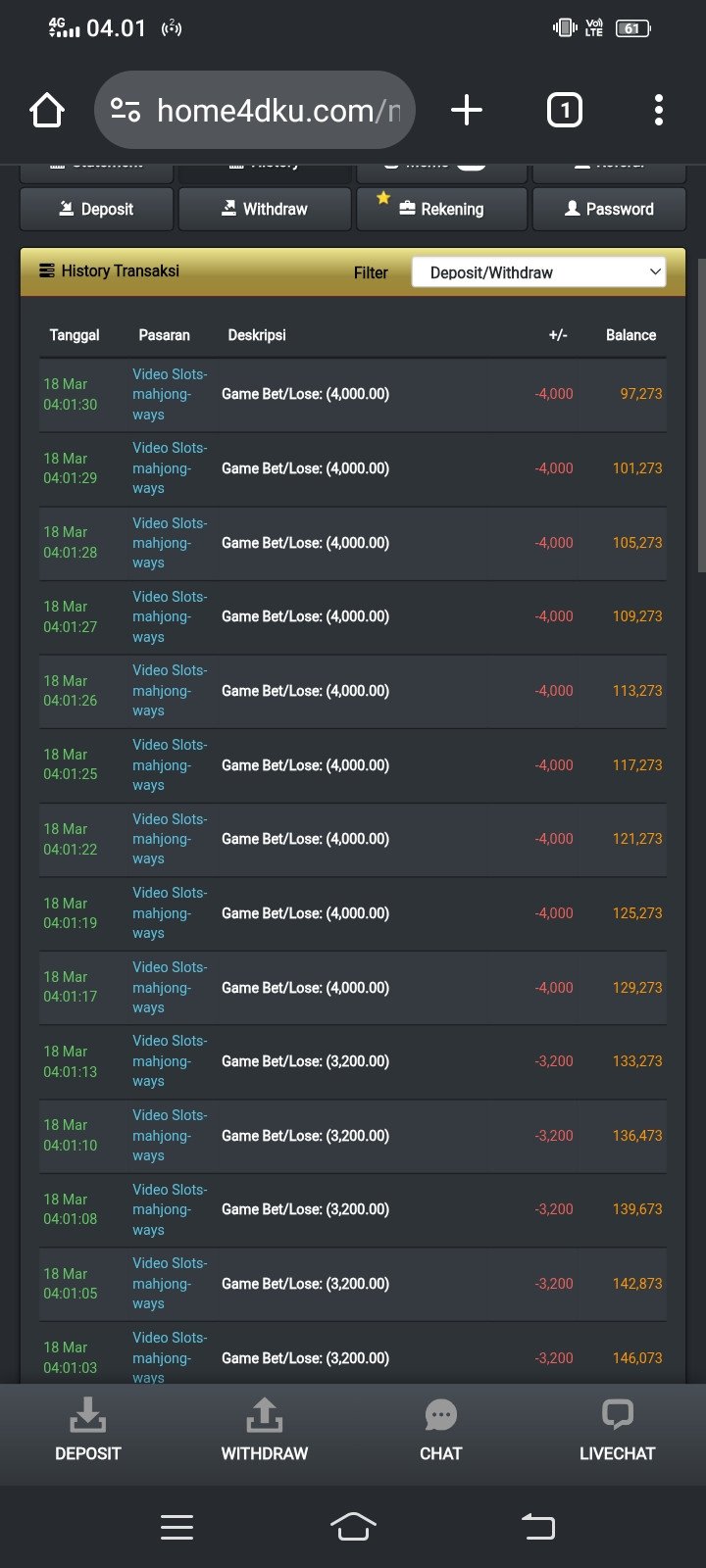The height and width of the screenshot is (1568, 706).
Task: Open the browser three-dot menu
Action: click(659, 110)
